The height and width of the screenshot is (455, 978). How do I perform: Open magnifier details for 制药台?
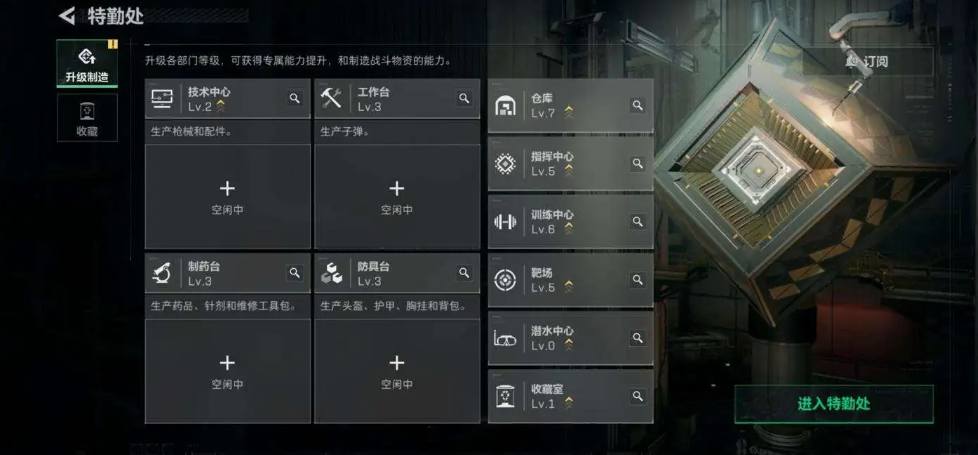click(x=294, y=273)
